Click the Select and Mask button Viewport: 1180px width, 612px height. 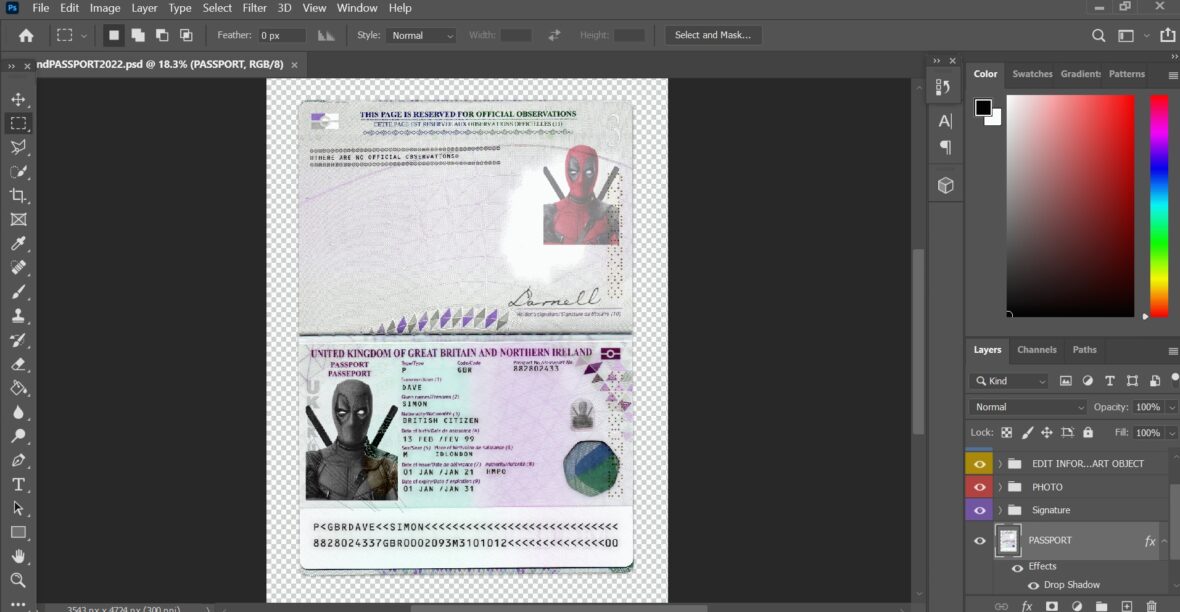tap(713, 35)
